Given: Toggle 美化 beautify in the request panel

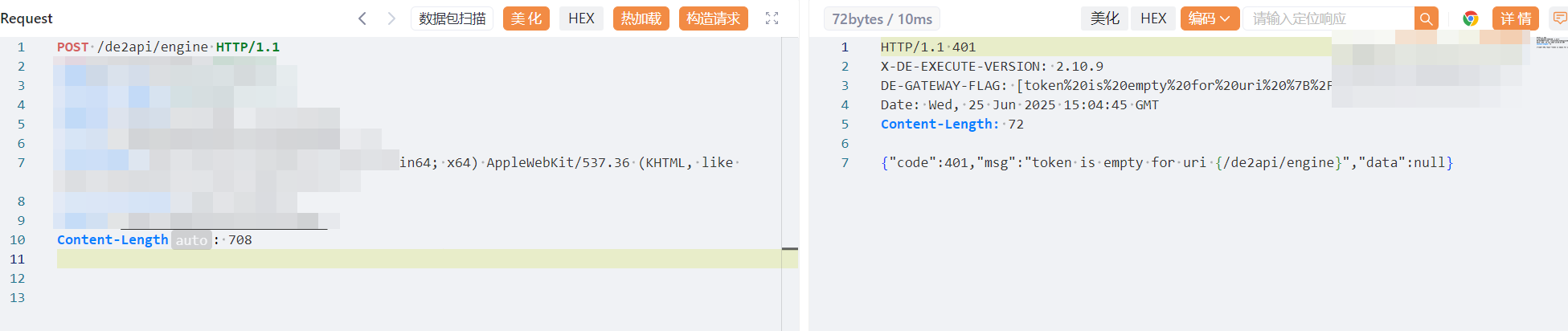Looking at the screenshot, I should 526,18.
